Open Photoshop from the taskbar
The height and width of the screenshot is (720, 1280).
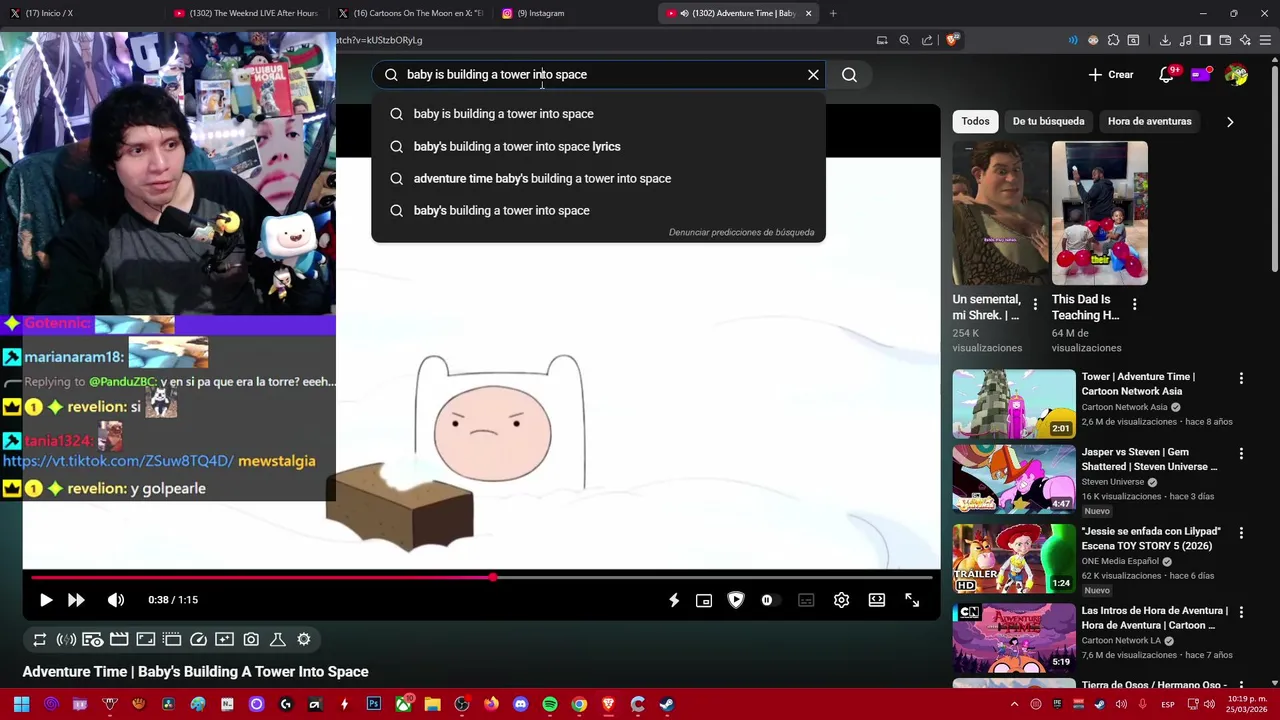374,704
